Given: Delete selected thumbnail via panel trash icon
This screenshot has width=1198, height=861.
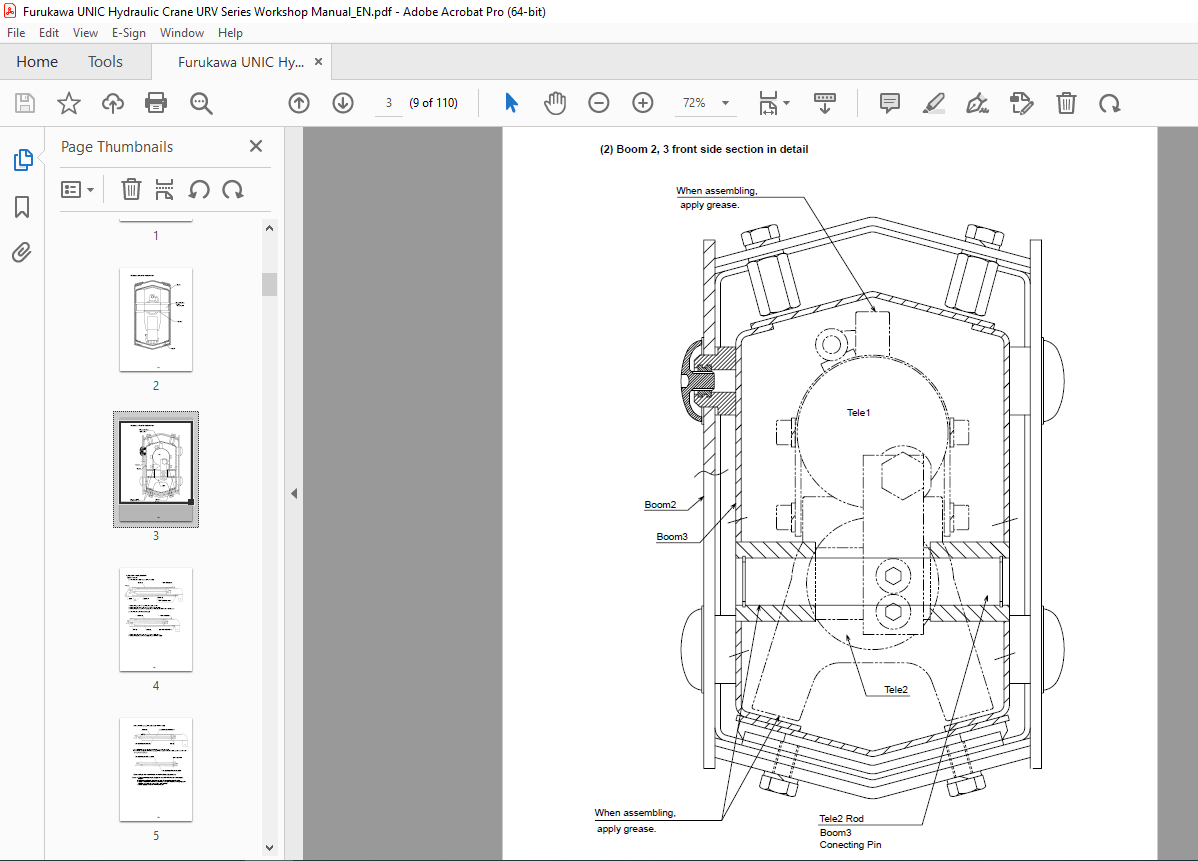Looking at the screenshot, I should tap(131, 189).
